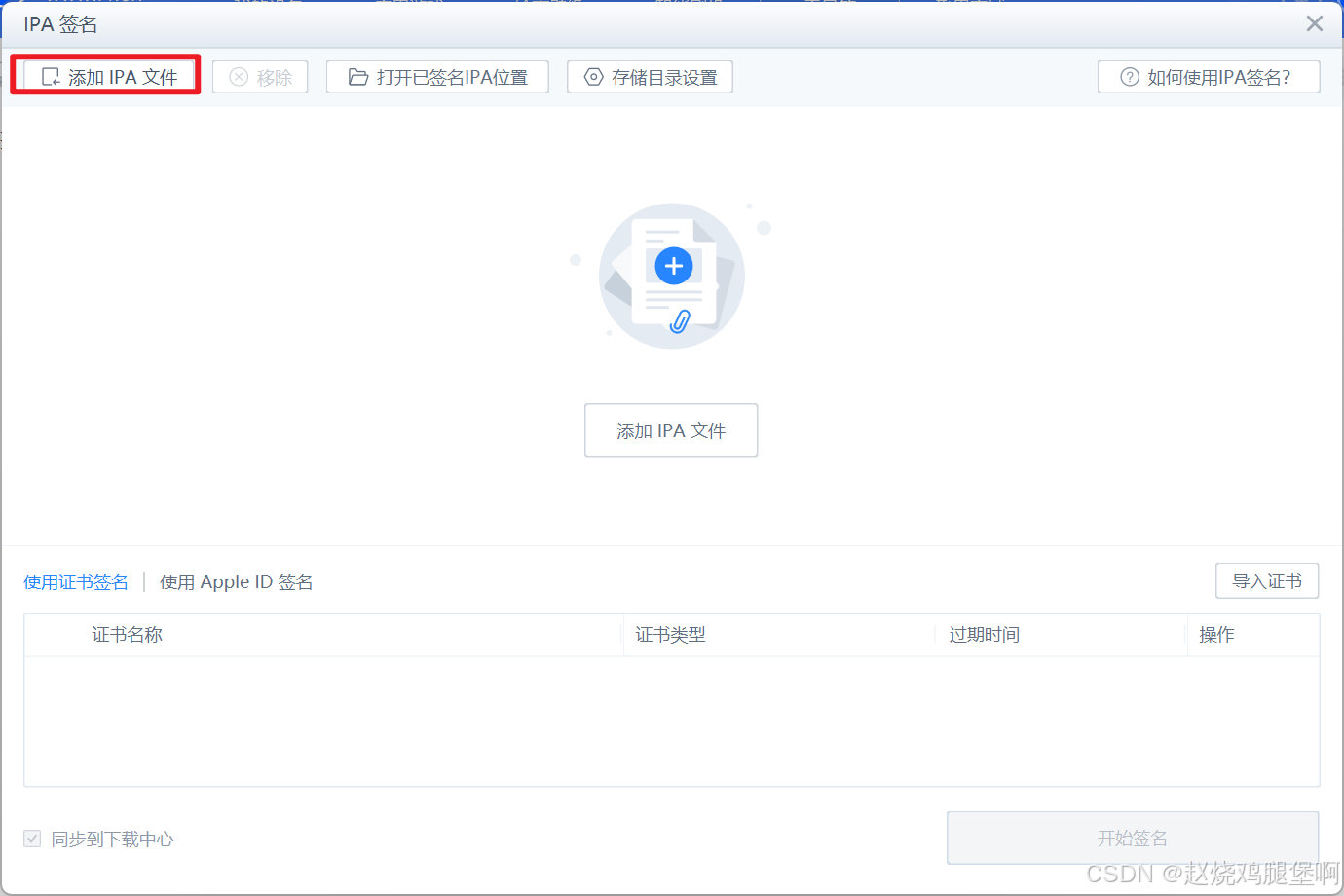Open 存储目录设置 storage directory settings

[x=650, y=76]
